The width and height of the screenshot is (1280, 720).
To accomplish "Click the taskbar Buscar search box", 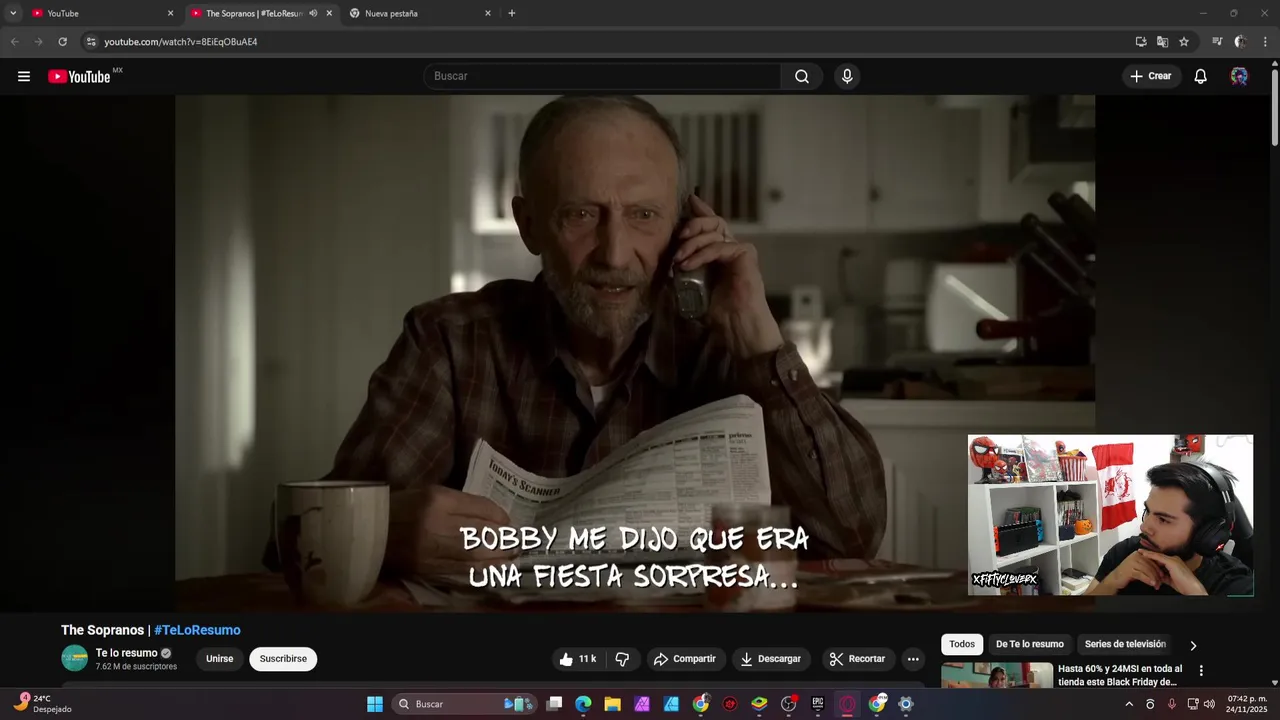I will 465,704.
